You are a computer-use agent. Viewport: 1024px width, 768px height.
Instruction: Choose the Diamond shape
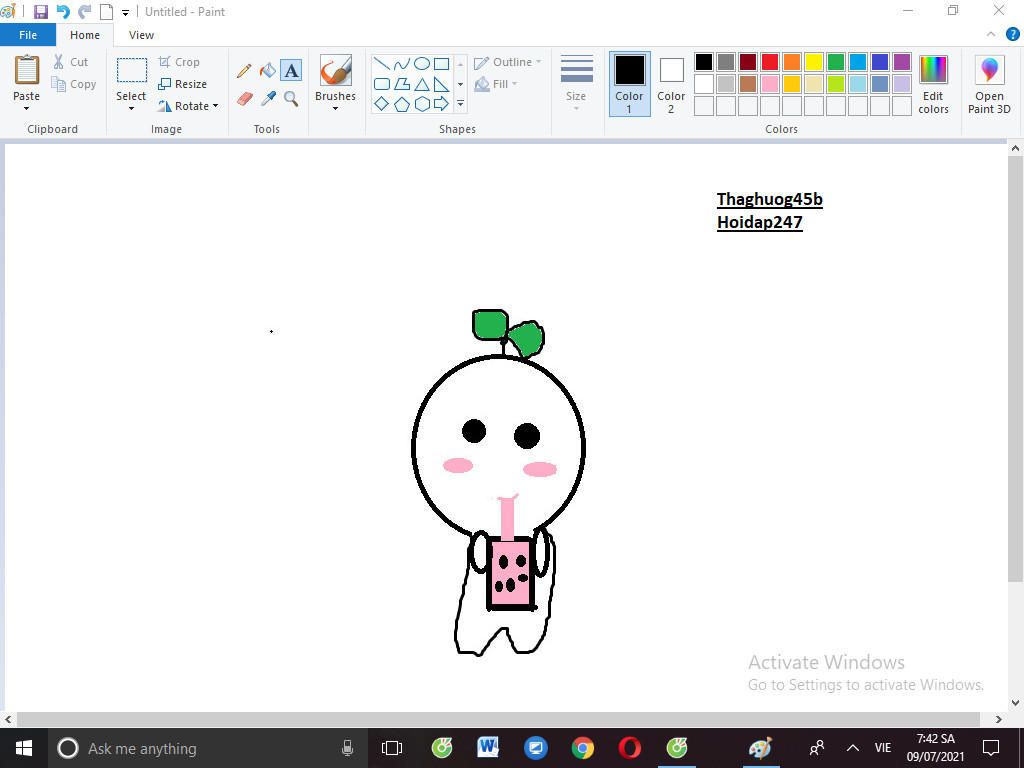click(382, 104)
